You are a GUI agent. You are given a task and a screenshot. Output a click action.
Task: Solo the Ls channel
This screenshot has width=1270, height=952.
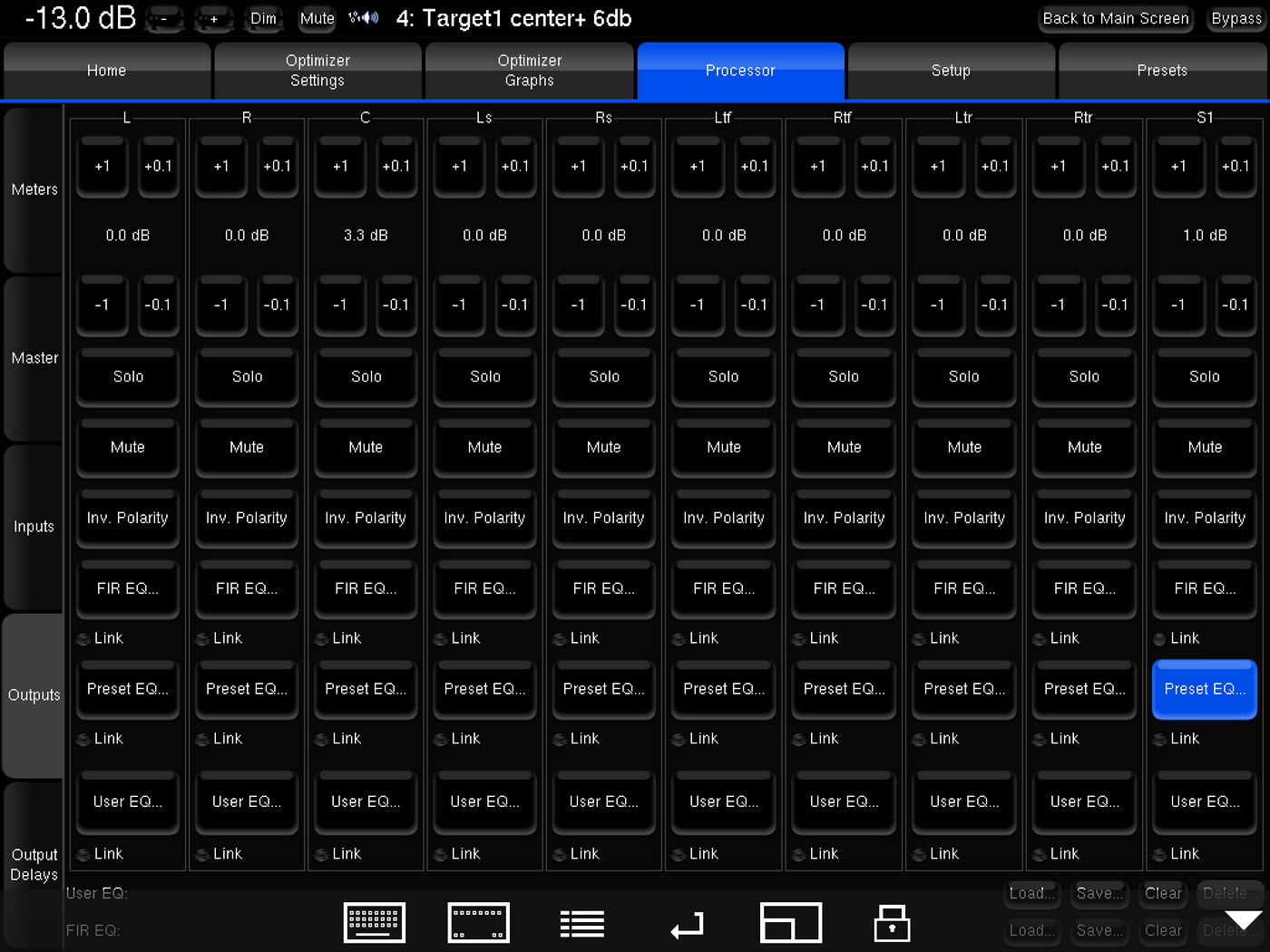[484, 376]
